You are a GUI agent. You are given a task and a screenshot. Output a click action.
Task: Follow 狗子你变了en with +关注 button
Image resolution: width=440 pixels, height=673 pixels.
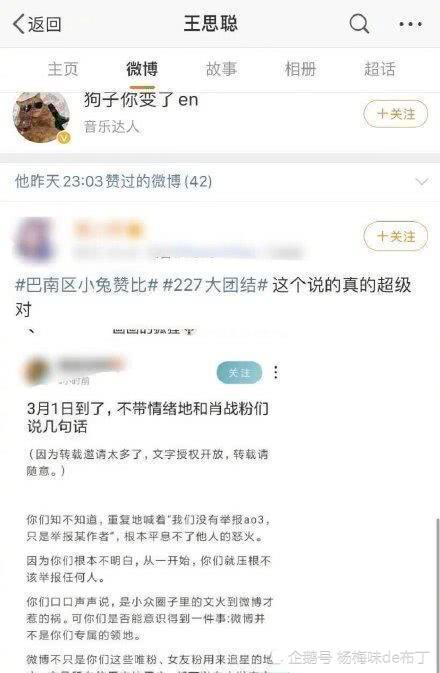396,114
